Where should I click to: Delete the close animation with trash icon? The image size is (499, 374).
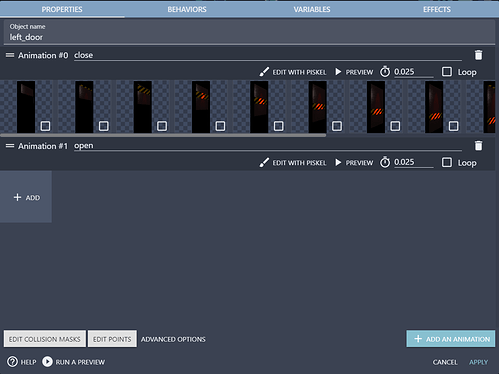(x=478, y=55)
